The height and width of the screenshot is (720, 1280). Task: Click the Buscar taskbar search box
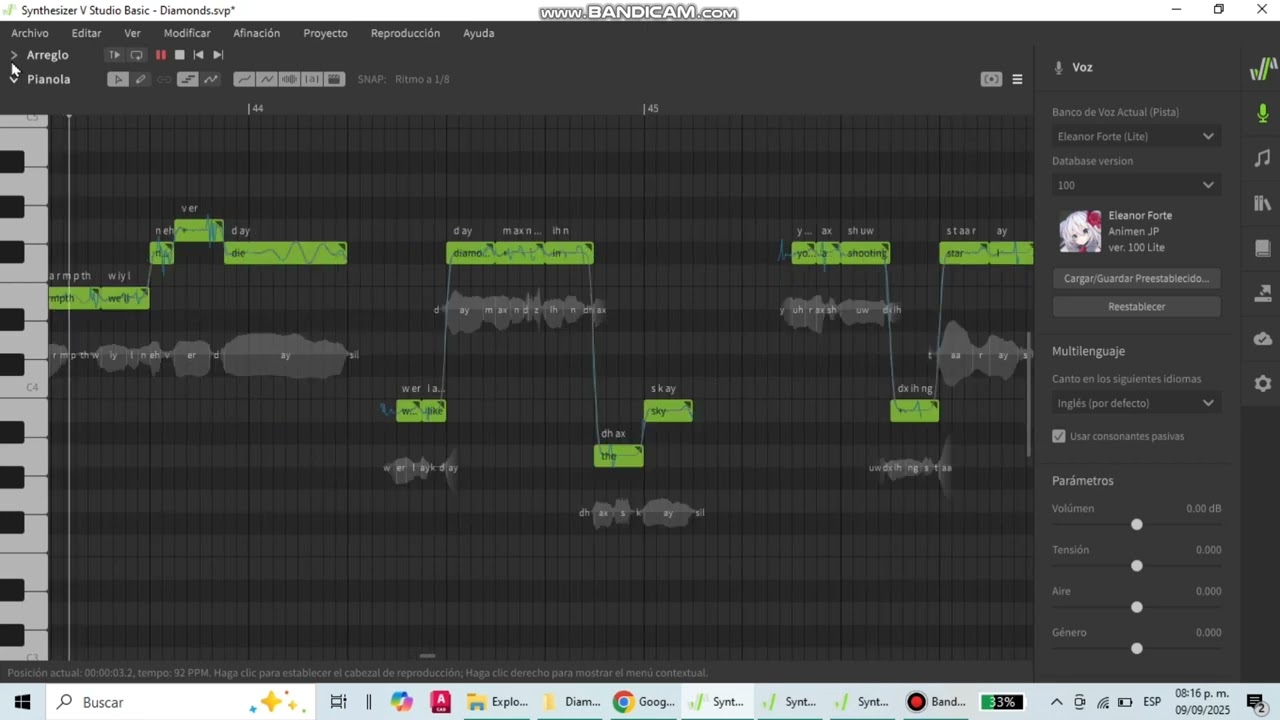click(x=180, y=702)
